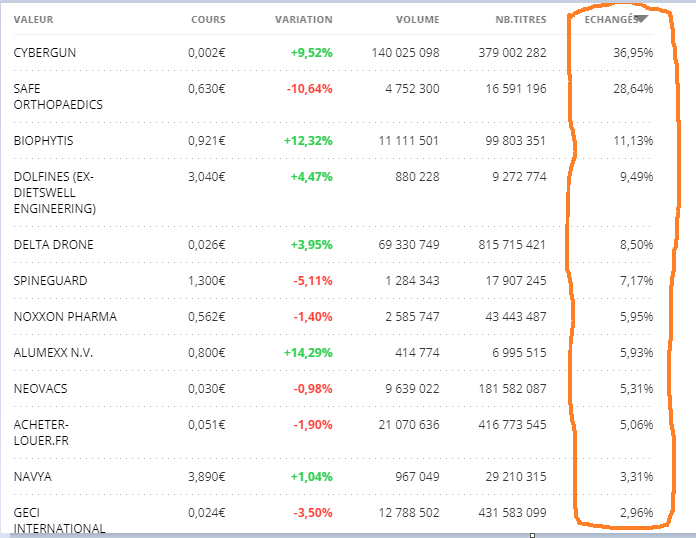The width and height of the screenshot is (696, 538).
Task: Select SAFE ORTHOPAEDICS exchanged value 28,64%
Action: tap(633, 89)
